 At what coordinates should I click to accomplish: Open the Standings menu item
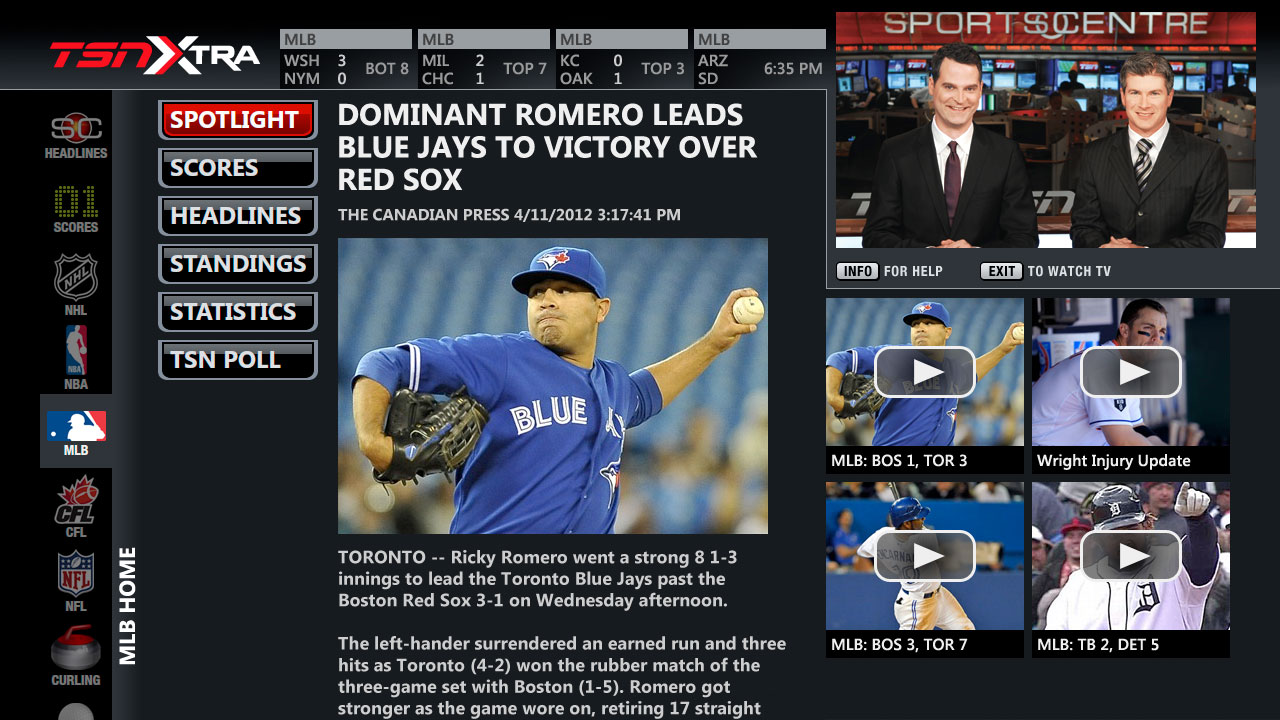tap(238, 264)
